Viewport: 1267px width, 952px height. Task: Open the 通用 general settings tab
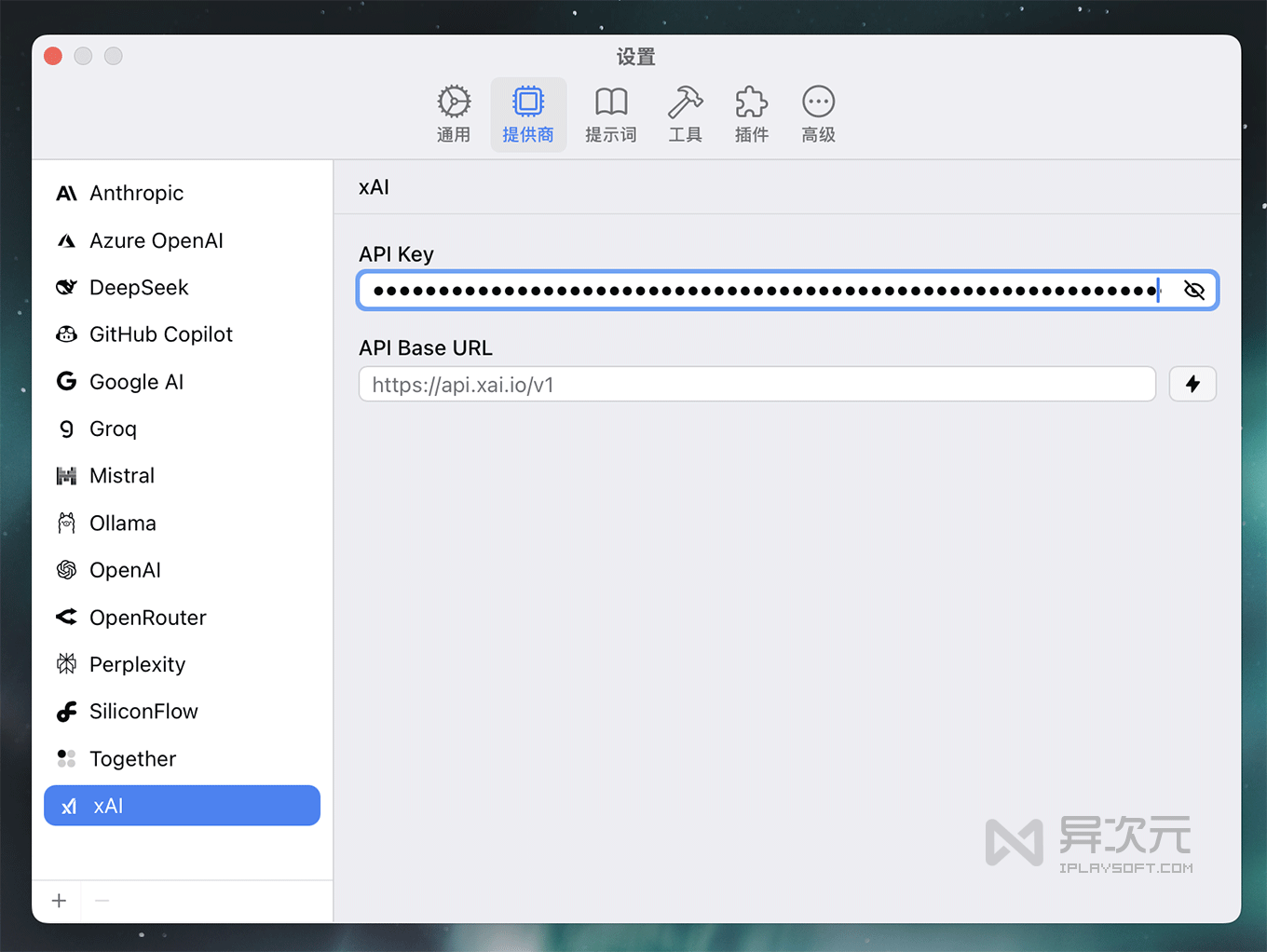[x=454, y=115]
